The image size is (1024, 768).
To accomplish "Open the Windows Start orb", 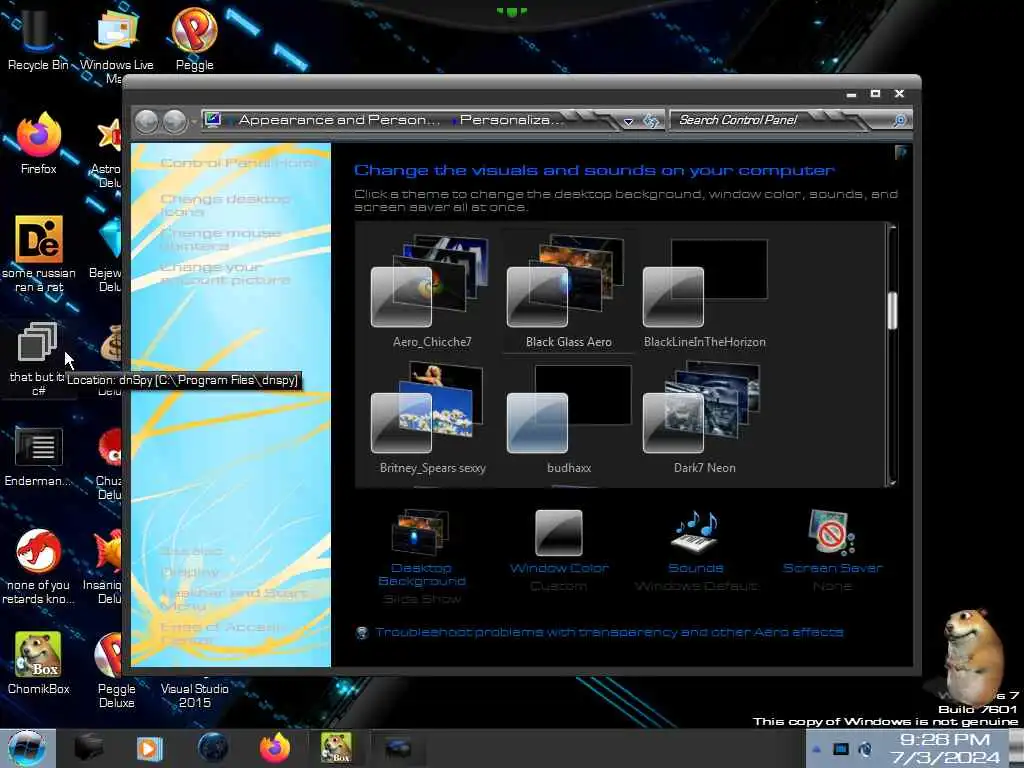I will (x=27, y=748).
